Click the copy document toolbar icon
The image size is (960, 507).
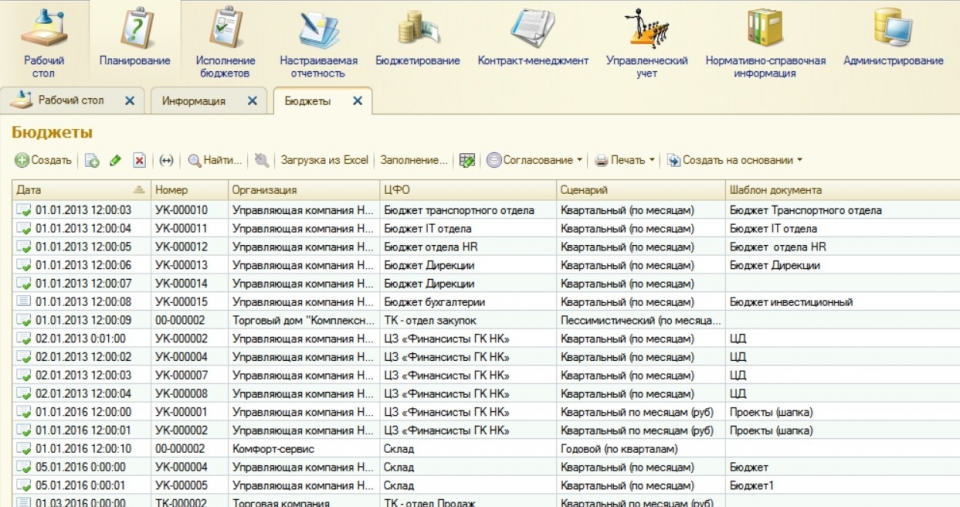pos(92,160)
